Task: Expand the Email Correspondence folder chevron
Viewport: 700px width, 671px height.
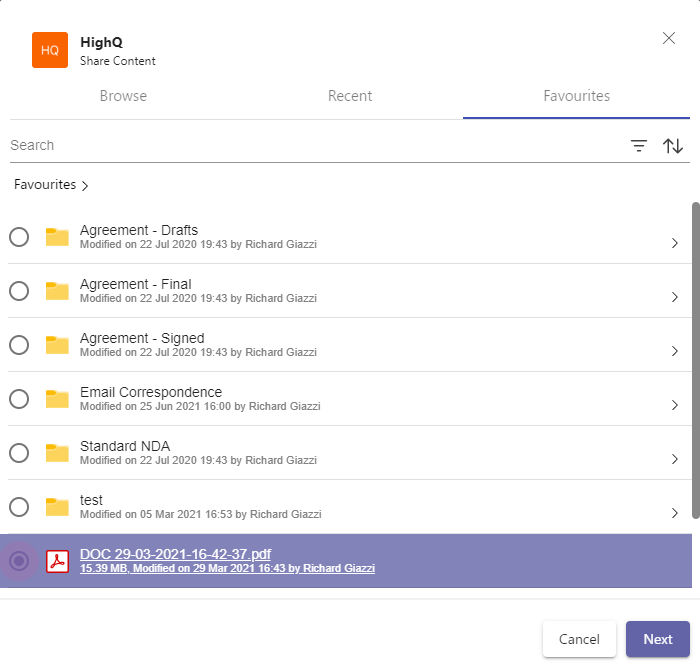Action: pyautogui.click(x=675, y=405)
